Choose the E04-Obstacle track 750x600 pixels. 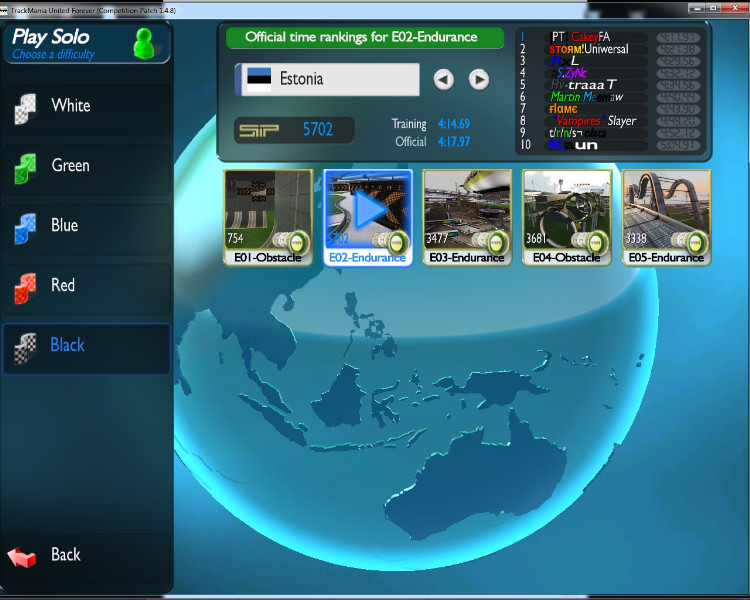click(x=567, y=210)
